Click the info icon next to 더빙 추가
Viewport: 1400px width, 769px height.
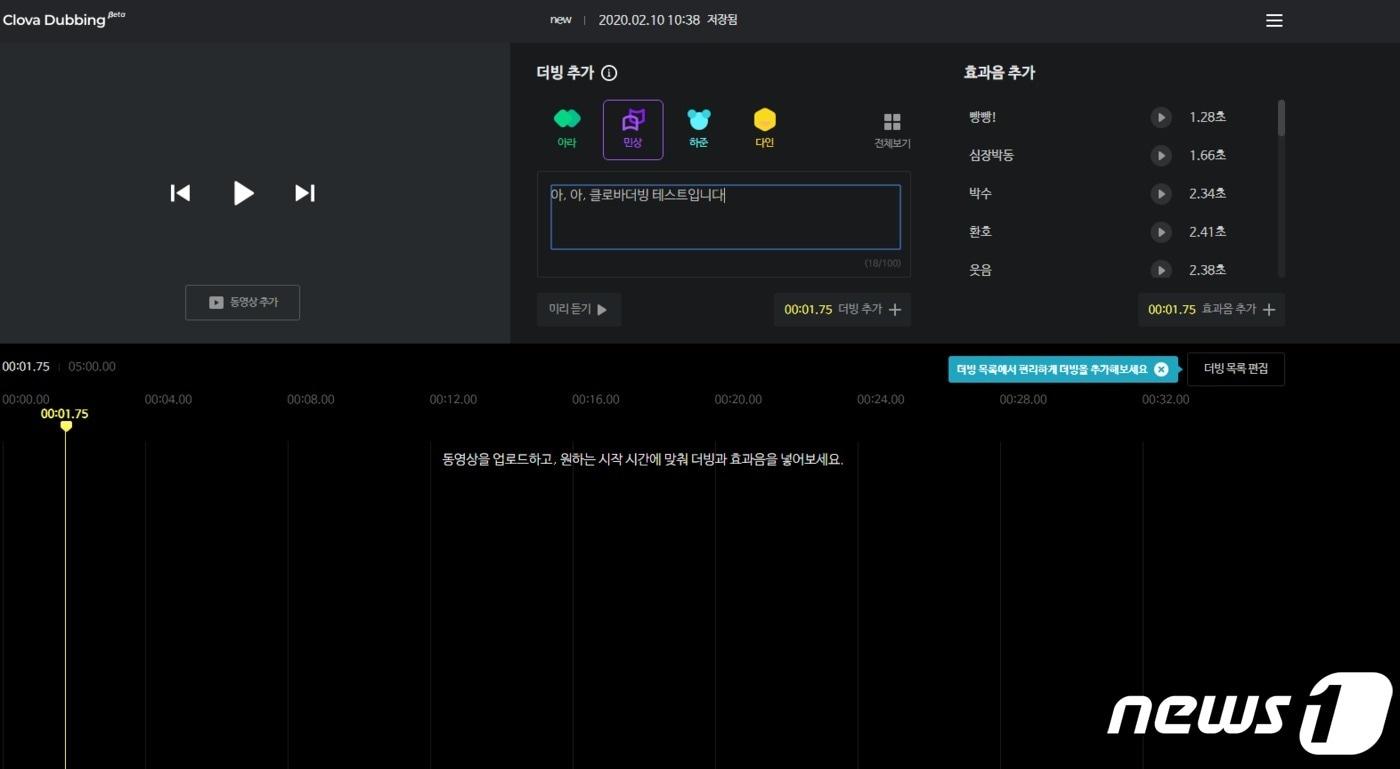click(x=609, y=72)
